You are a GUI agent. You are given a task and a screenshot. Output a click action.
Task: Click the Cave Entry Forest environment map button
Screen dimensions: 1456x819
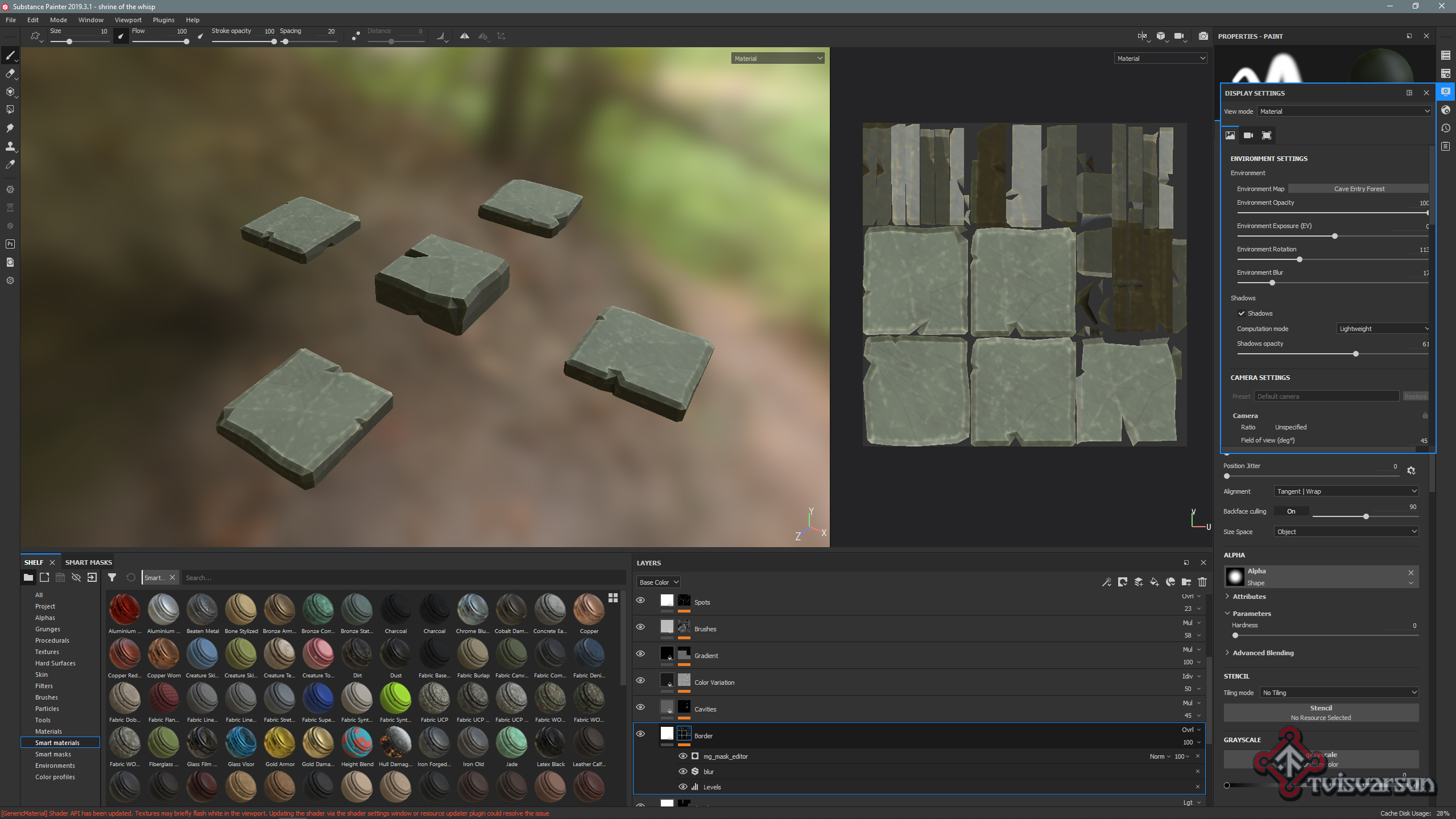coord(1358,189)
